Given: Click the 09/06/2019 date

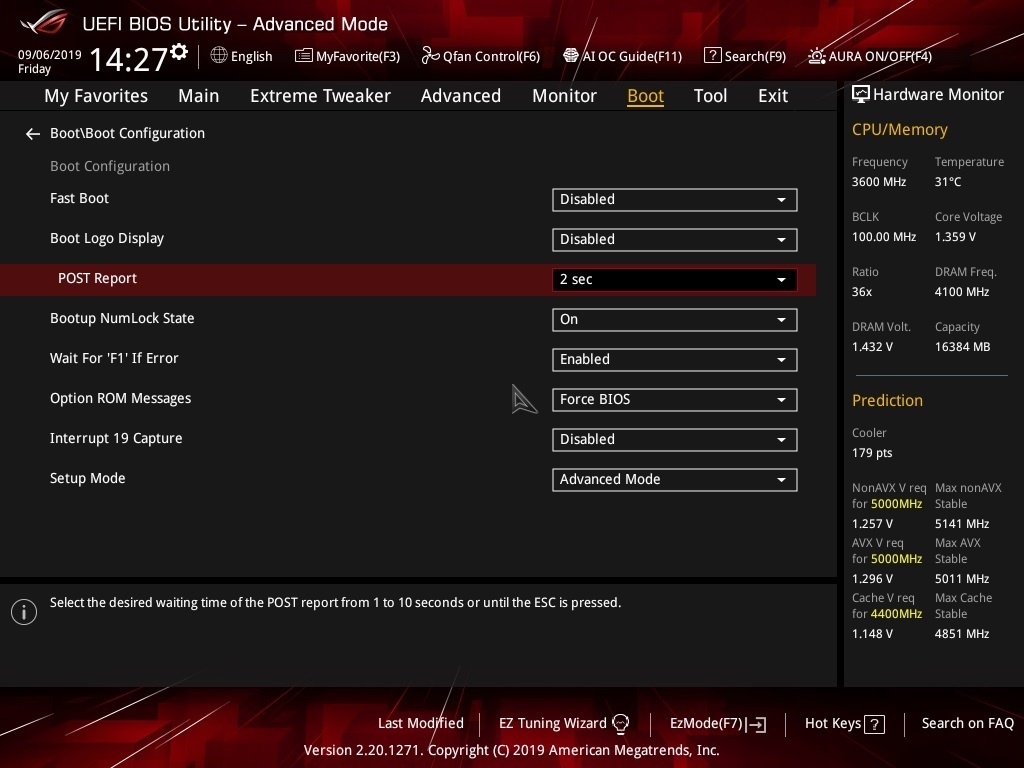Looking at the screenshot, I should click(x=50, y=54).
